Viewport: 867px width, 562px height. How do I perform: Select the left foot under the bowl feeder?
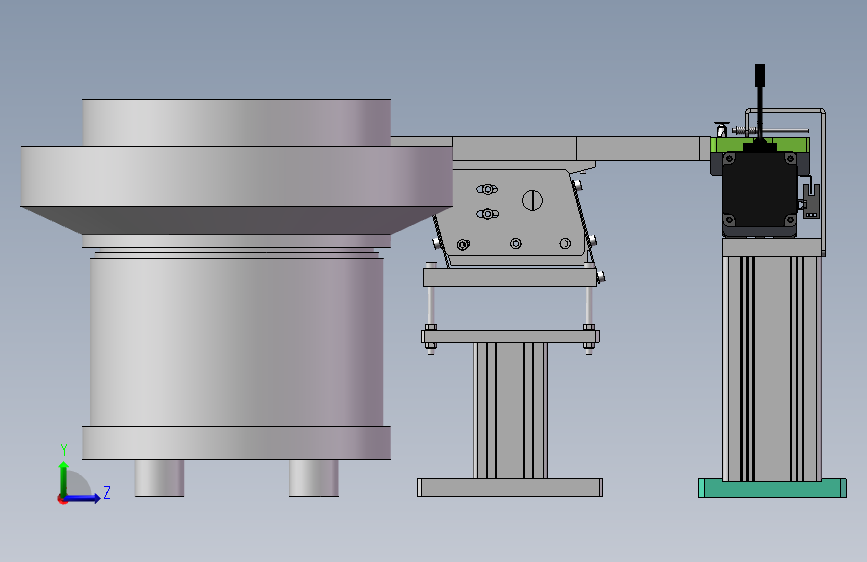point(159,478)
